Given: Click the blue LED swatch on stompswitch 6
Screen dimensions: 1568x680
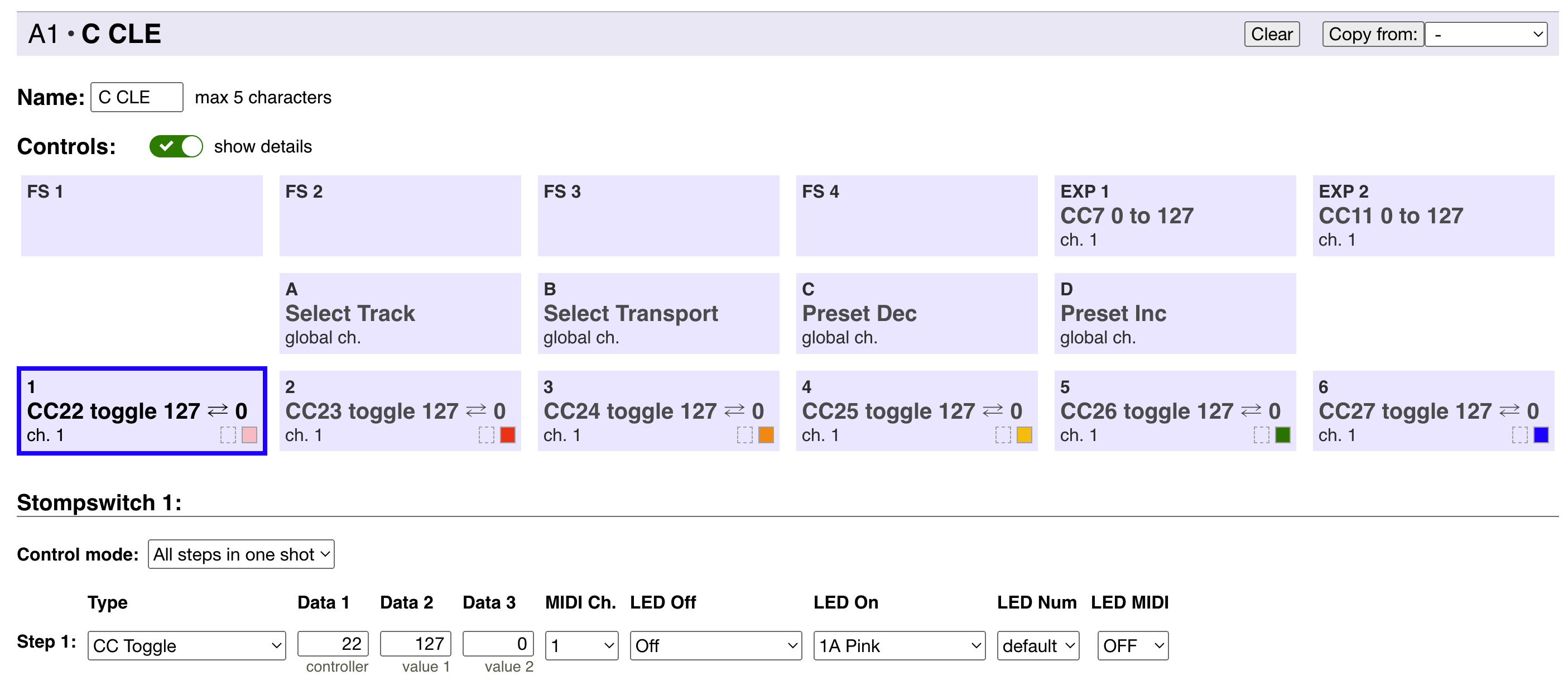Looking at the screenshot, I should coord(1541,435).
